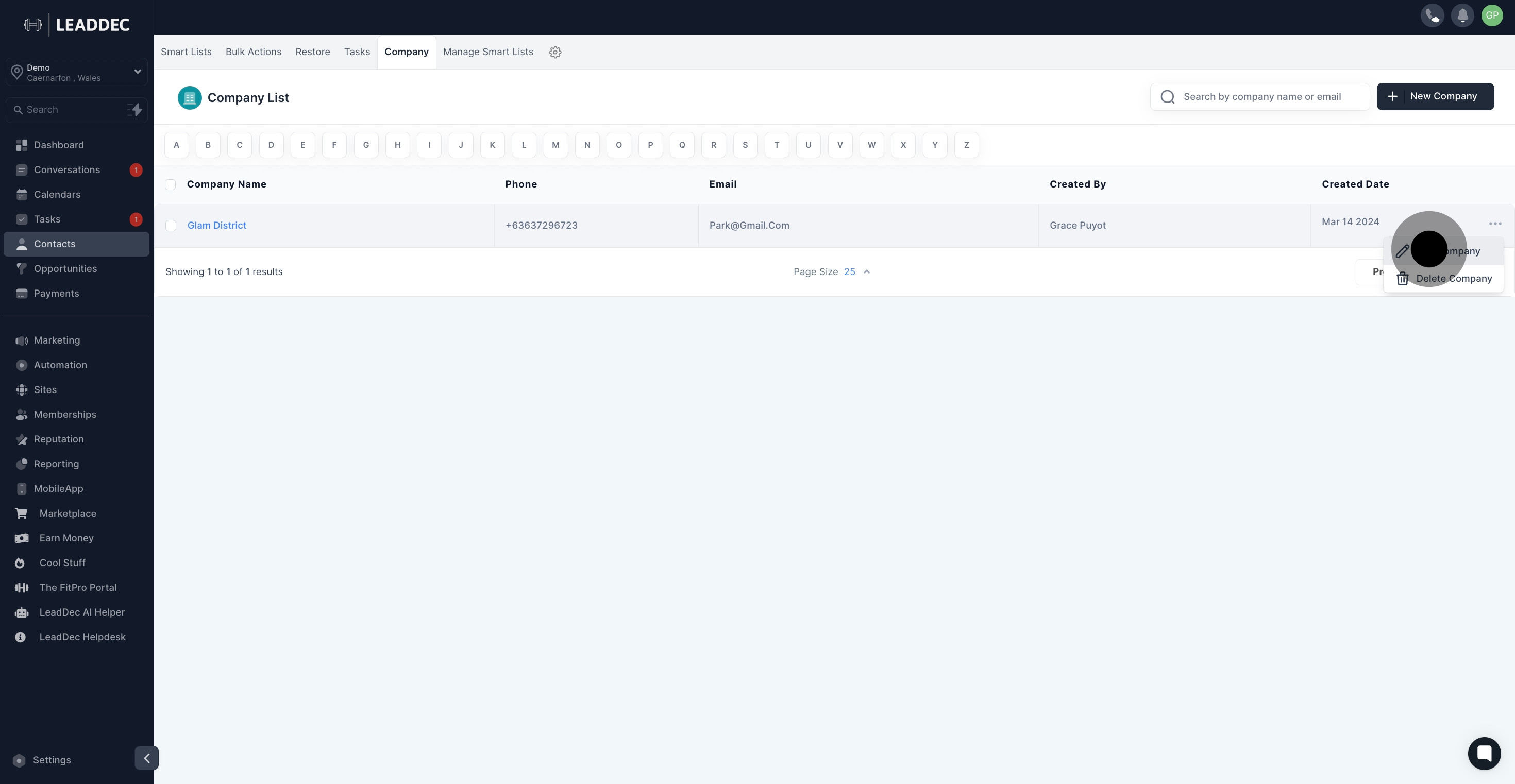Image resolution: width=1515 pixels, height=784 pixels.
Task: Open Glam District row three-dots menu
Action: point(1495,224)
